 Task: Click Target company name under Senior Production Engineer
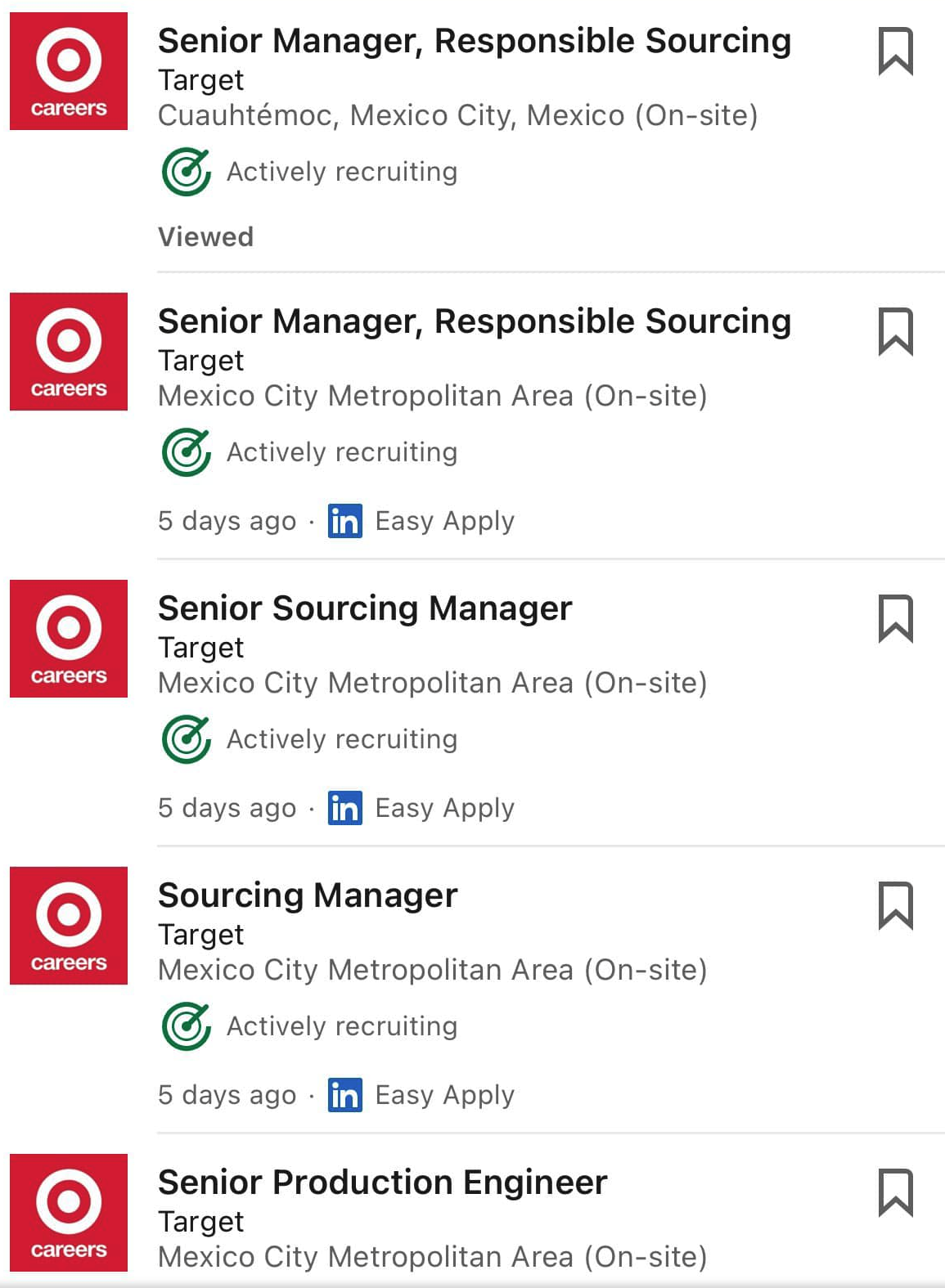click(200, 1222)
